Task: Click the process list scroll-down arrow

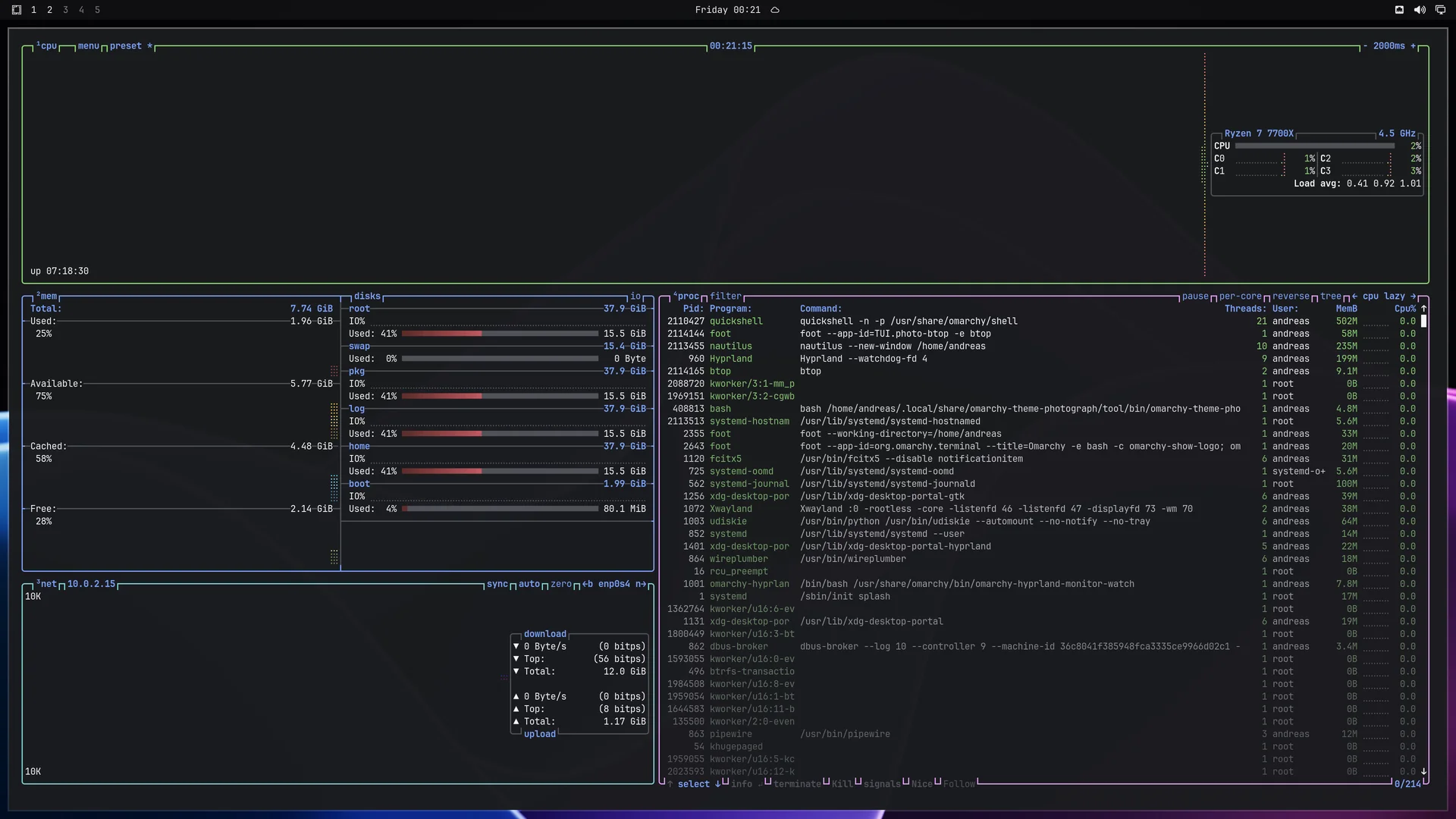Action: coord(1423,771)
